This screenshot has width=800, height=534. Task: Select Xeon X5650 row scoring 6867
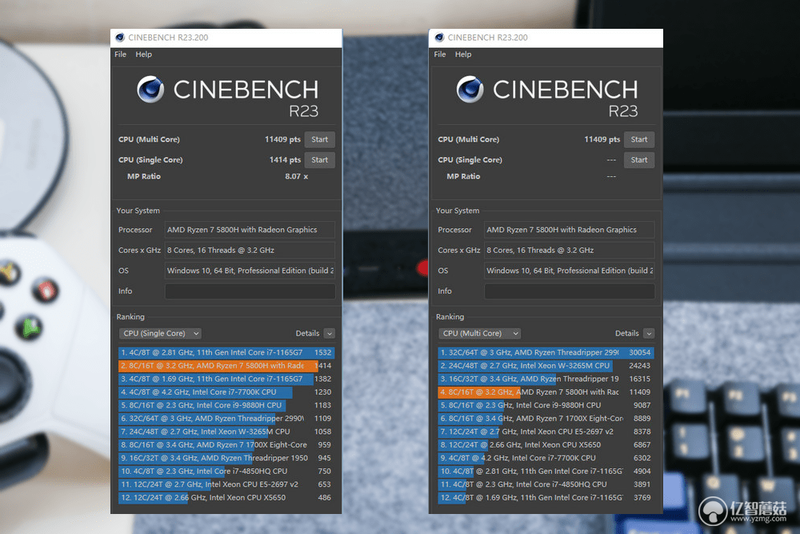coord(545,445)
